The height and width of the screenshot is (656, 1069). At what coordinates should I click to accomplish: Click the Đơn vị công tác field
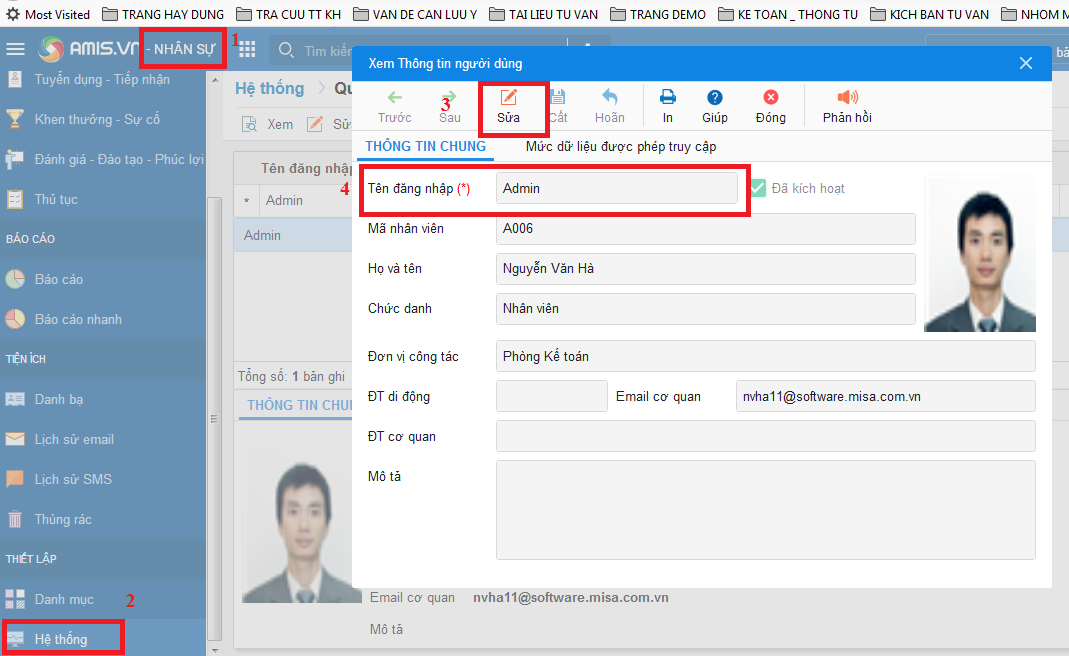coord(766,356)
